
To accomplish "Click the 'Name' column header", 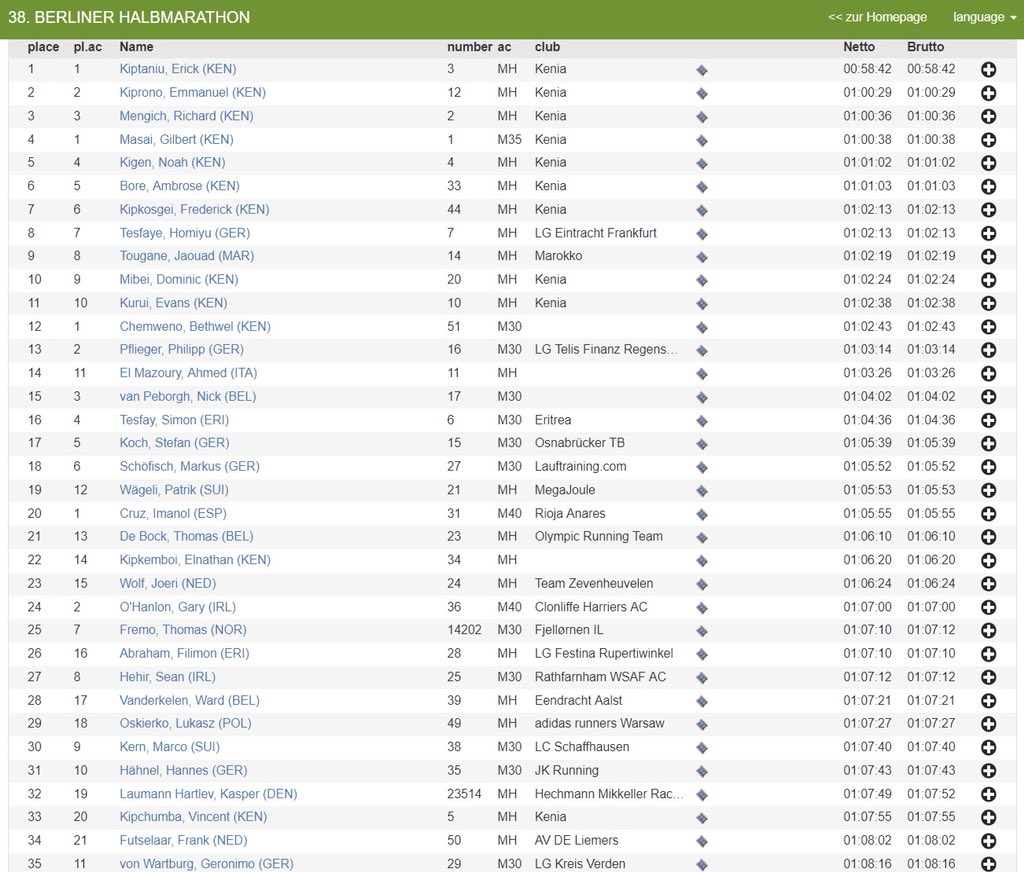I will (136, 47).
